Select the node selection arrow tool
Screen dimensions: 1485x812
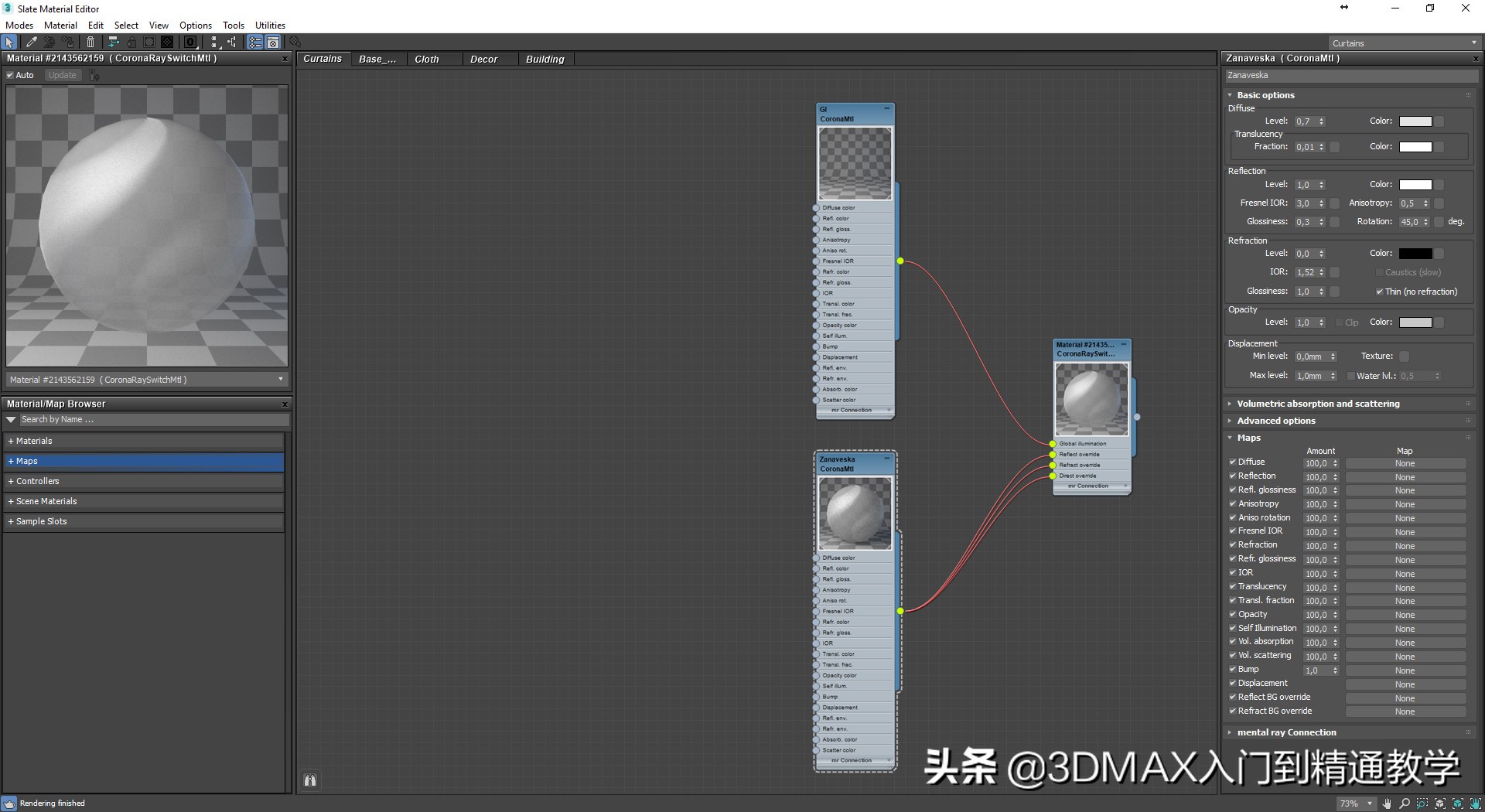click(9, 42)
